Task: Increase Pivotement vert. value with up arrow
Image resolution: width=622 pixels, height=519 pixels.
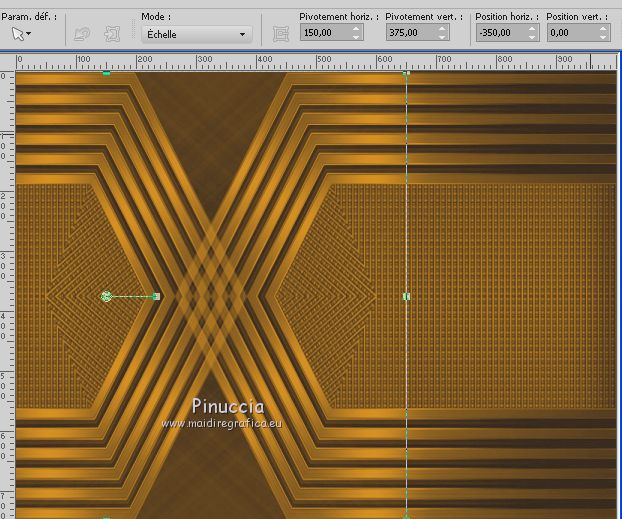Action: pyautogui.click(x=442, y=29)
